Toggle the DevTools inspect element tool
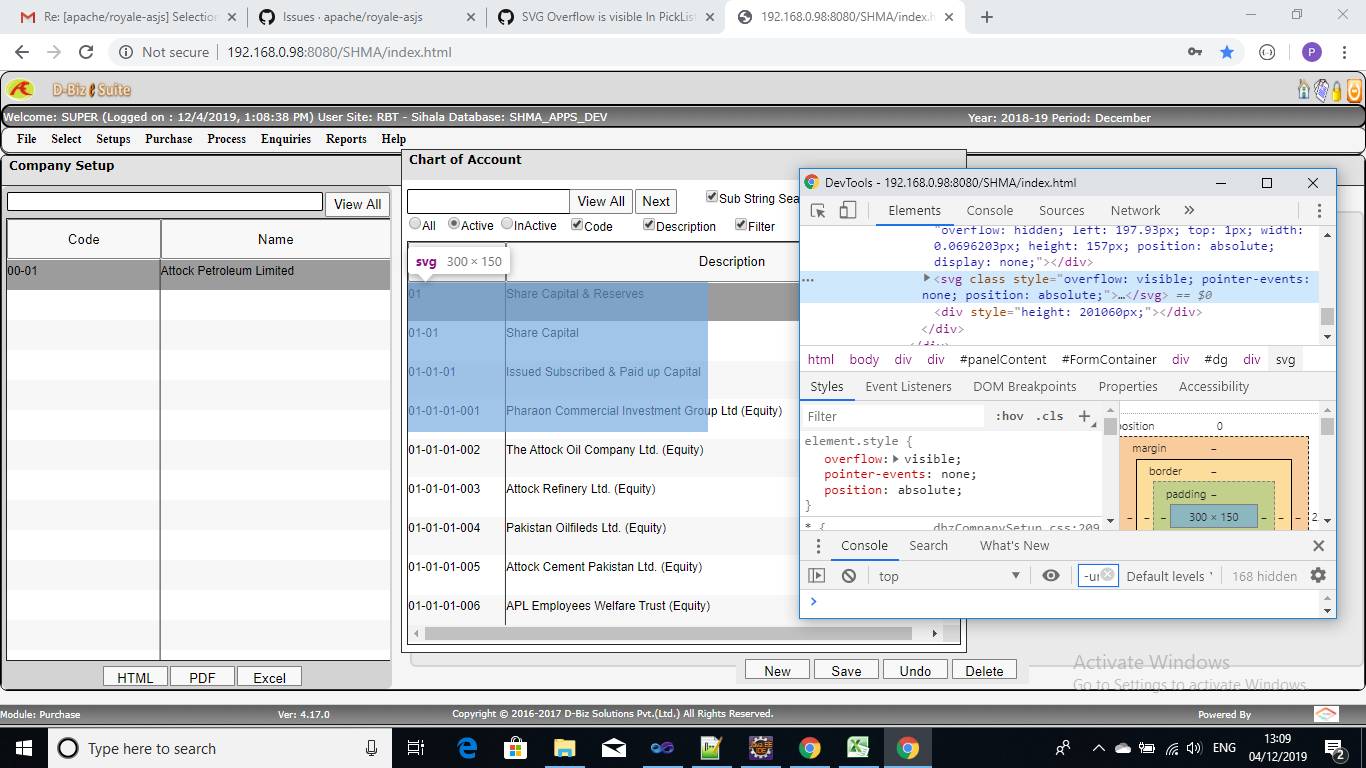Image resolution: width=1366 pixels, height=768 pixels. pos(818,210)
